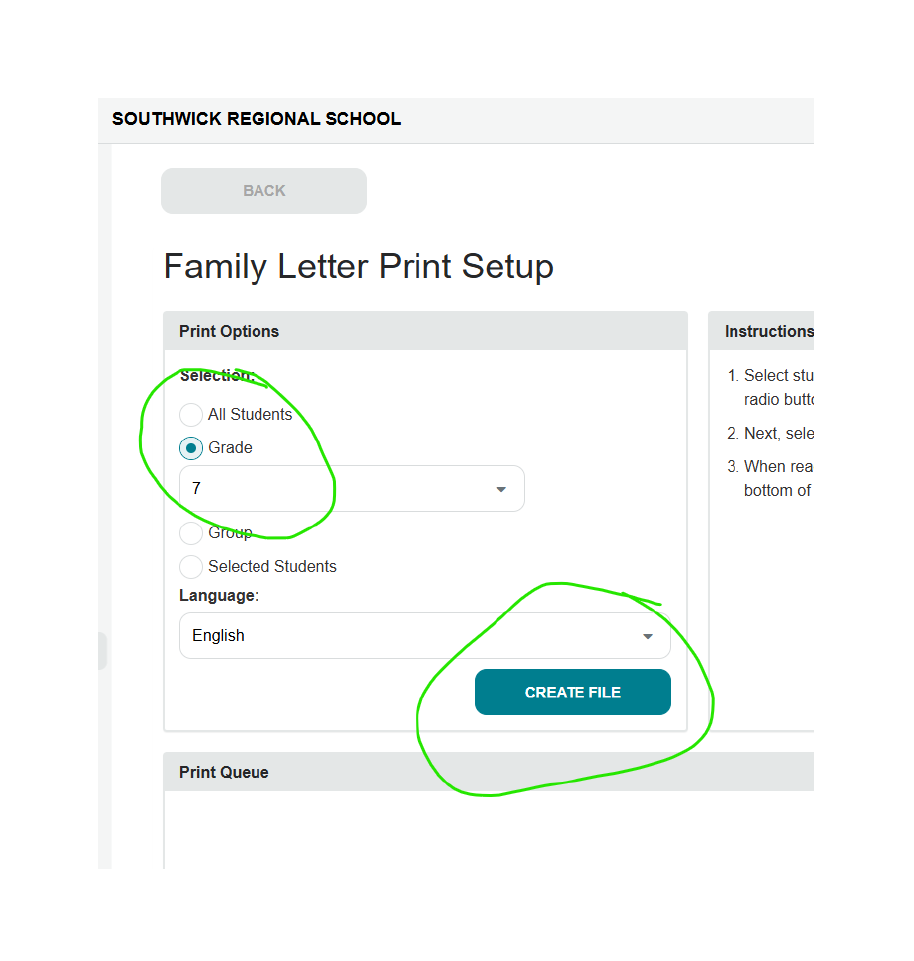
Task: Select the All Students radio button
Action: tap(191, 415)
